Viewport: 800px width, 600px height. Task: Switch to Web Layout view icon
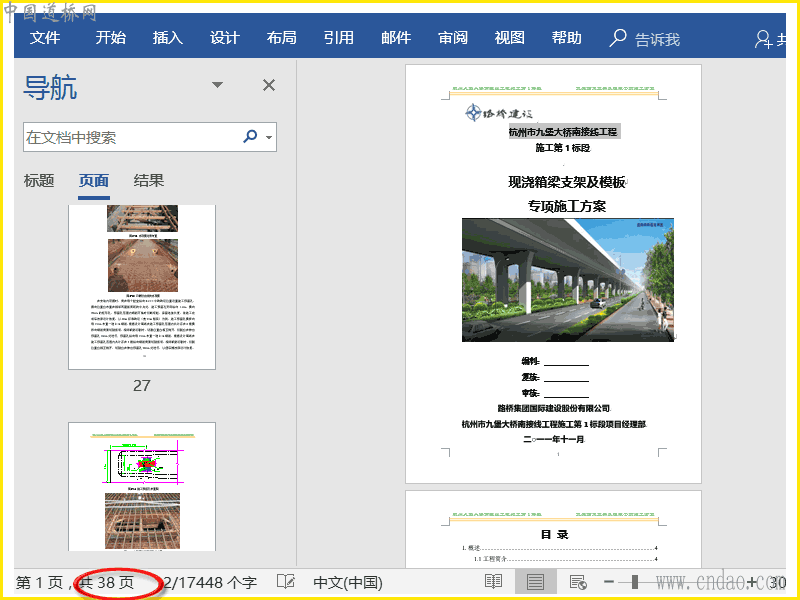[x=578, y=582]
